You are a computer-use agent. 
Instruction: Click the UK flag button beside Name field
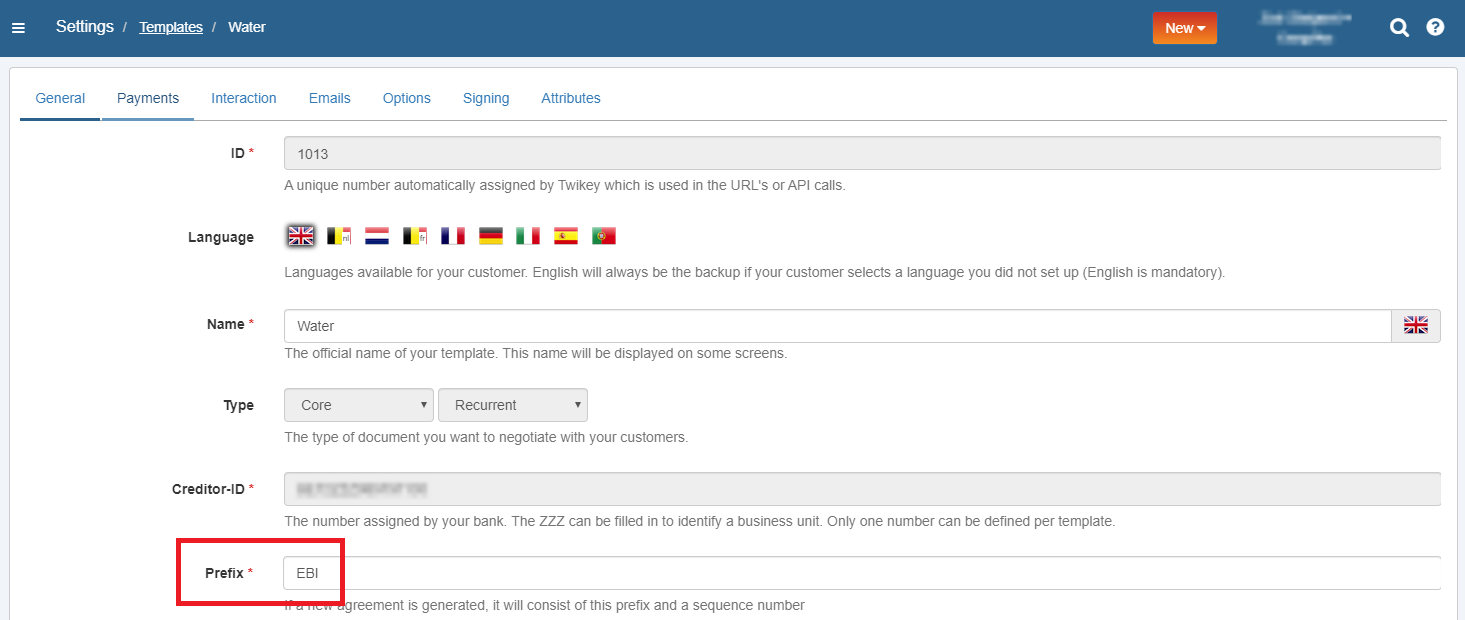tap(1415, 326)
